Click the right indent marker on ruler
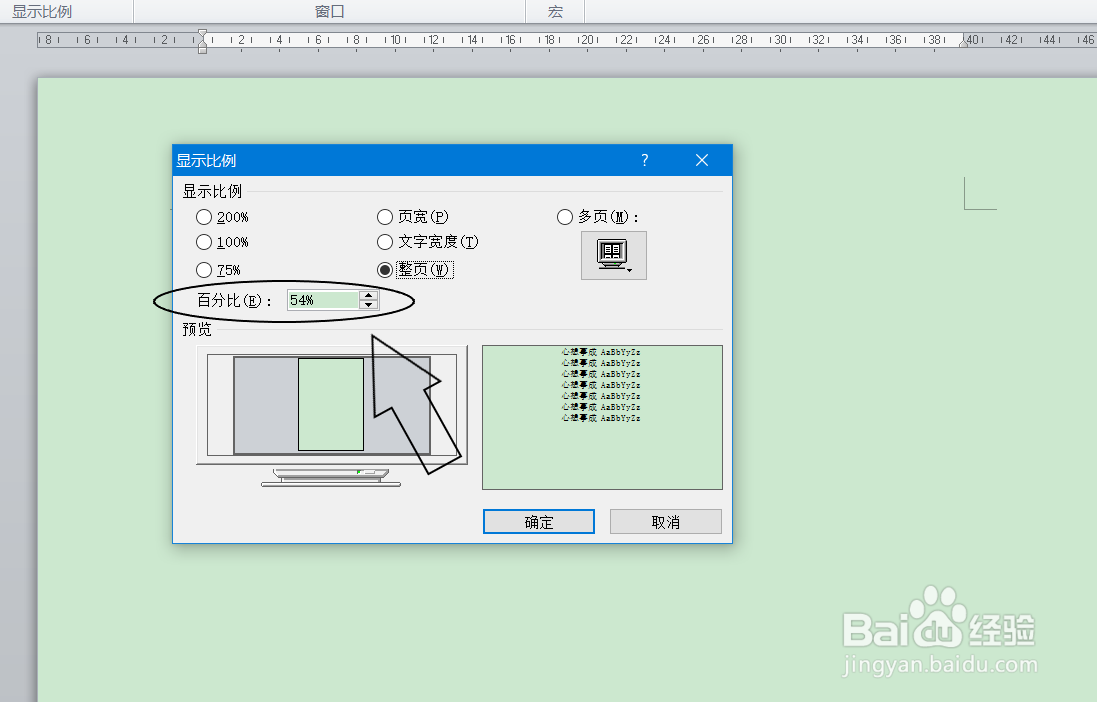 [963, 42]
